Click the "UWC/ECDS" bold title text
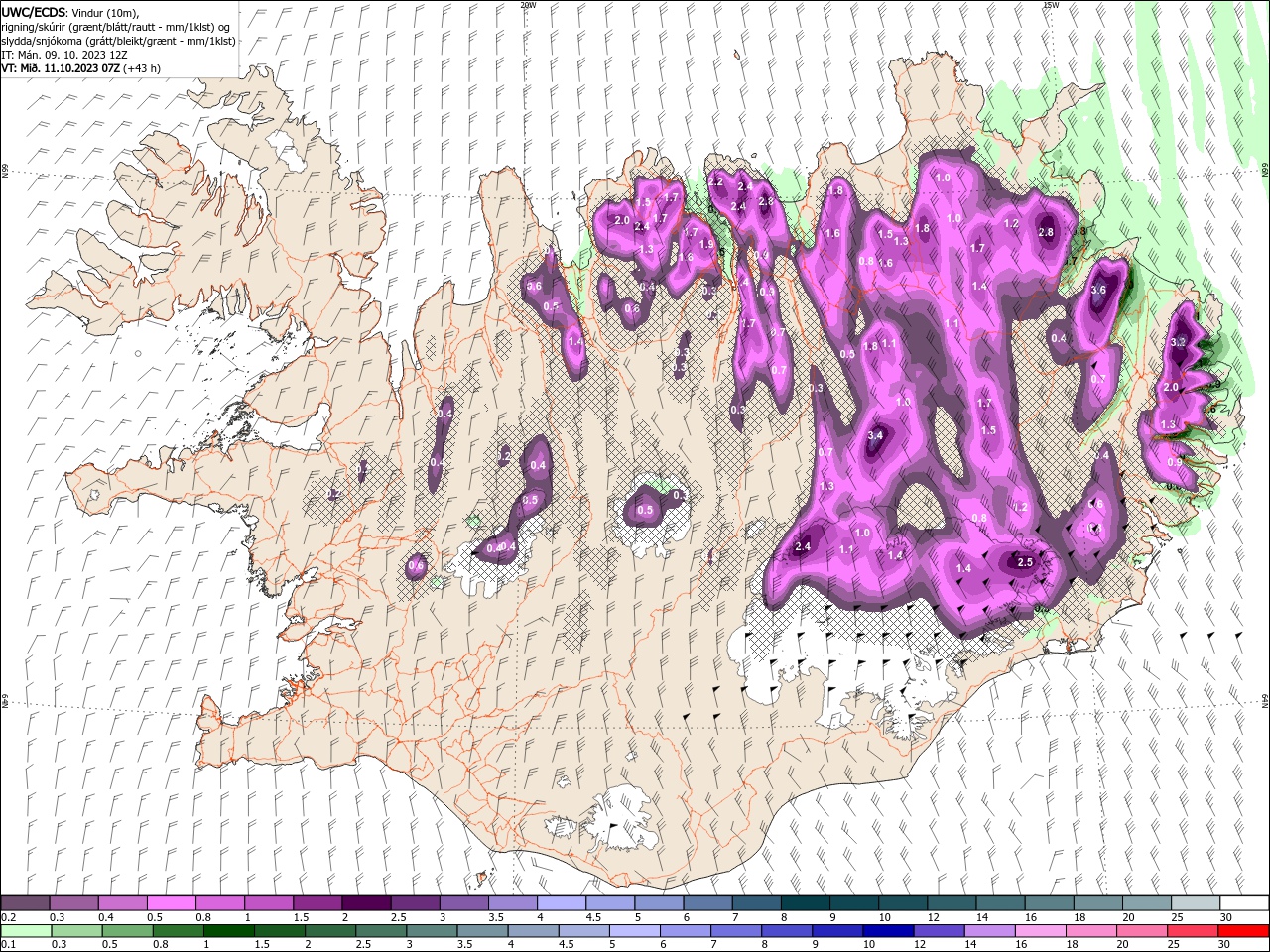The height and width of the screenshot is (952, 1270). click(34, 12)
